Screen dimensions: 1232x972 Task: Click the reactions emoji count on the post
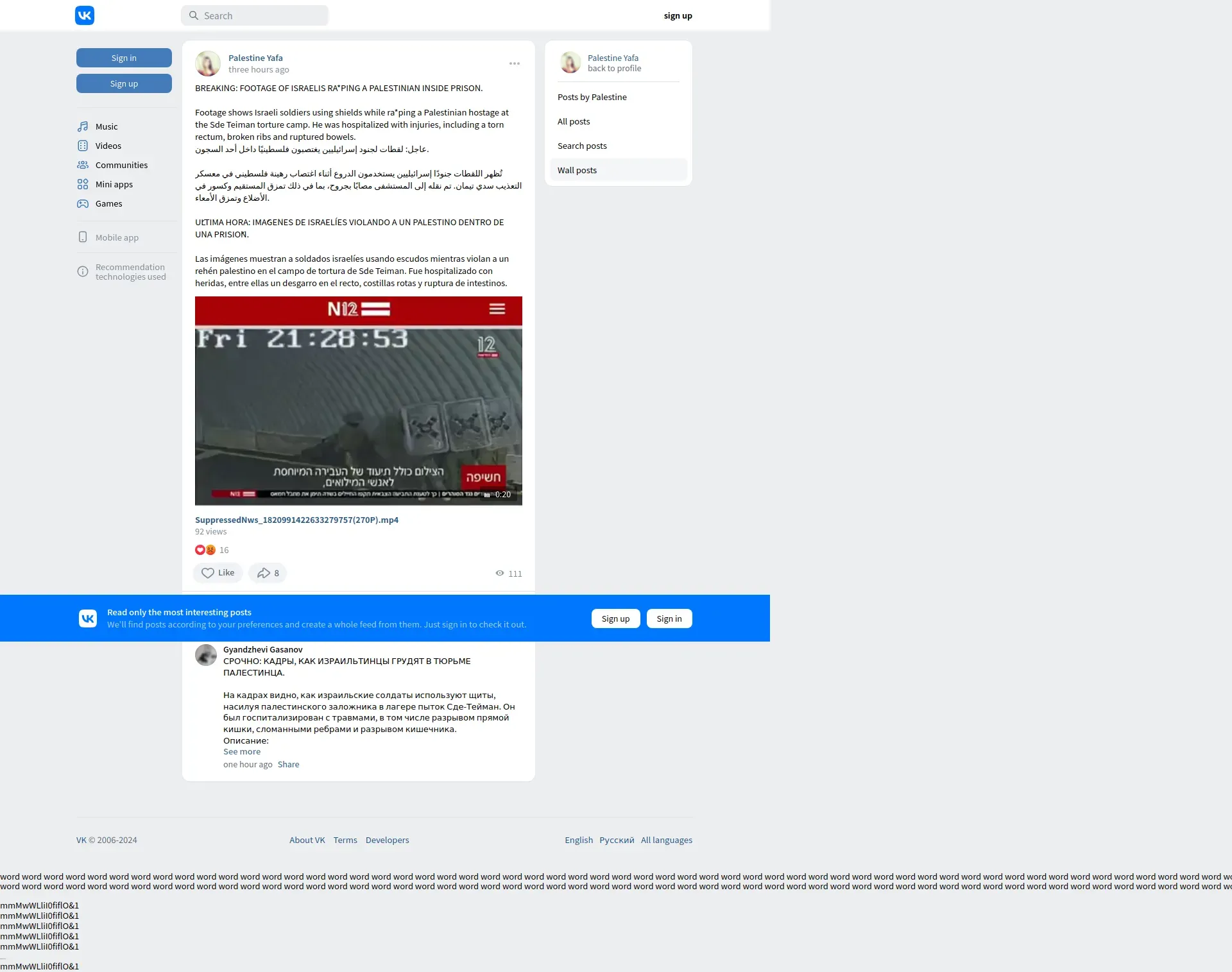tap(212, 550)
